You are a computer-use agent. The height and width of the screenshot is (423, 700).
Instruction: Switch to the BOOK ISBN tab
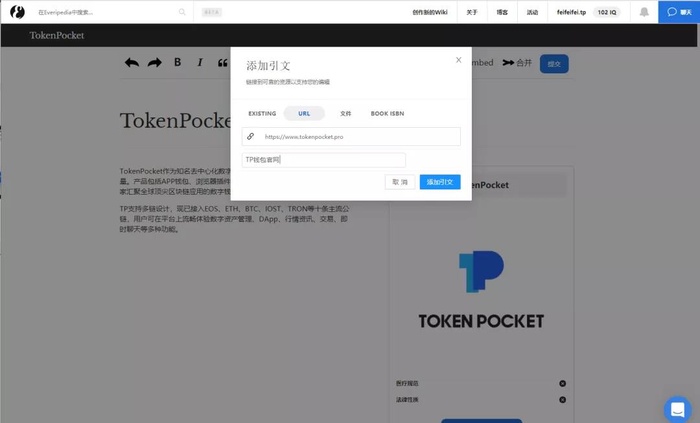[x=387, y=113]
